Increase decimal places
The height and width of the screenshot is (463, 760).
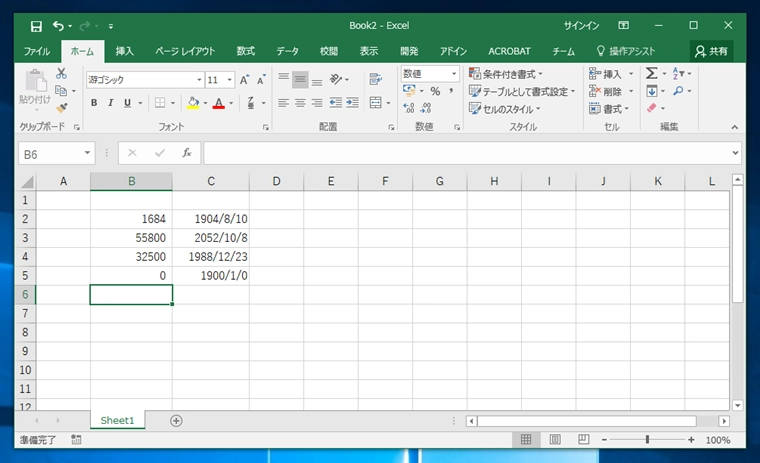click(409, 108)
